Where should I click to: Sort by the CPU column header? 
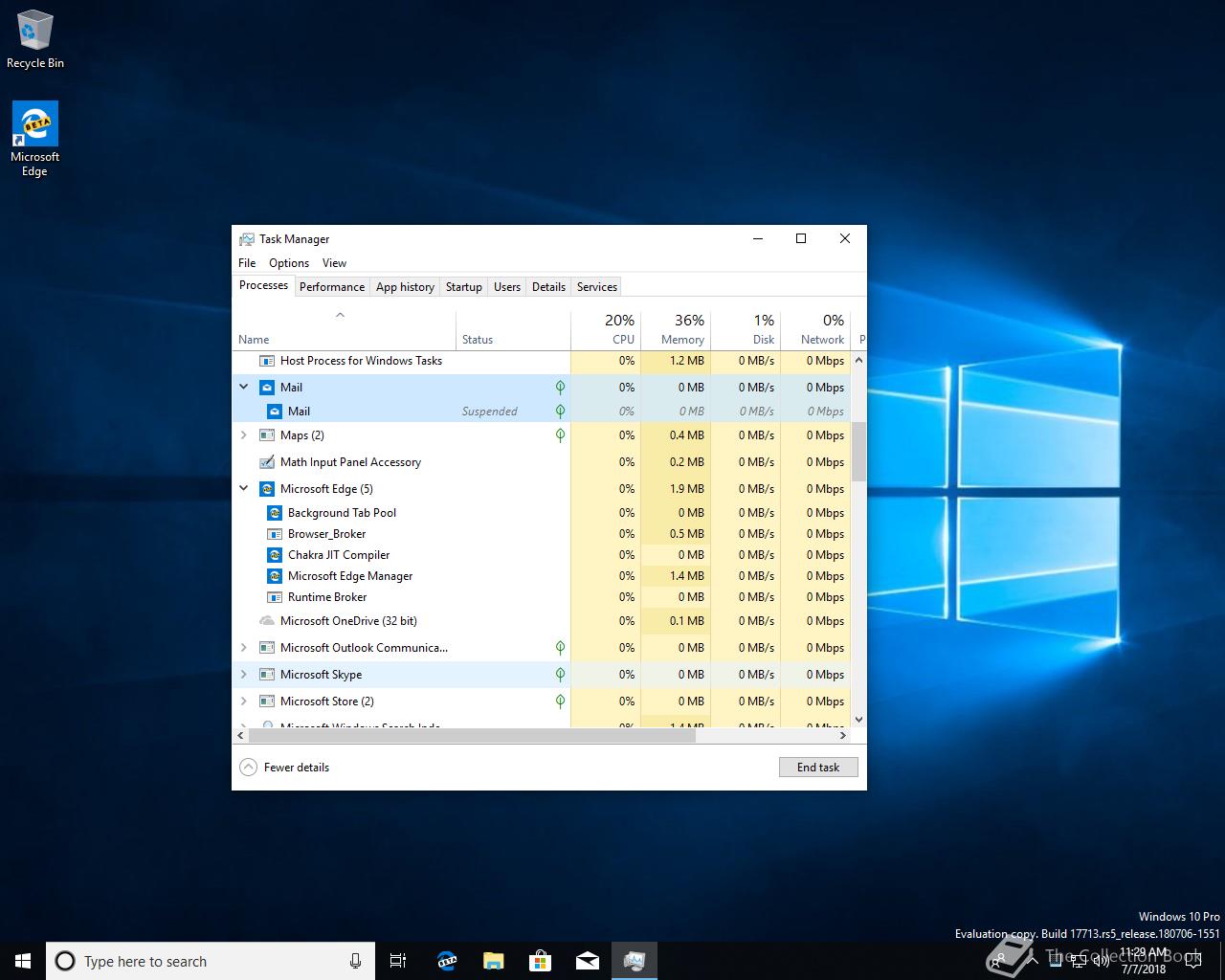coord(606,330)
